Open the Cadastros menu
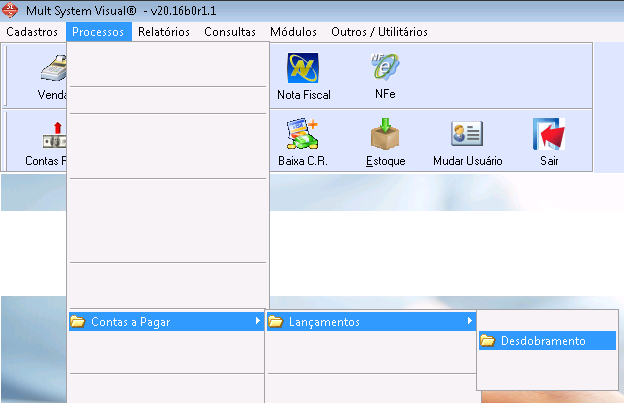Image resolution: width=624 pixels, height=403 pixels. click(32, 32)
